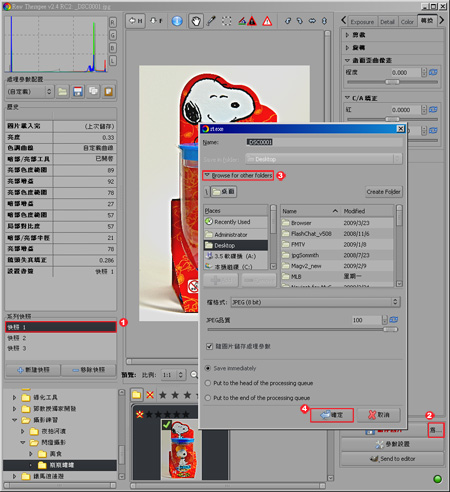This screenshot has width=450, height=492.
Task: Expand the 旋轉 section
Action: 347,48
